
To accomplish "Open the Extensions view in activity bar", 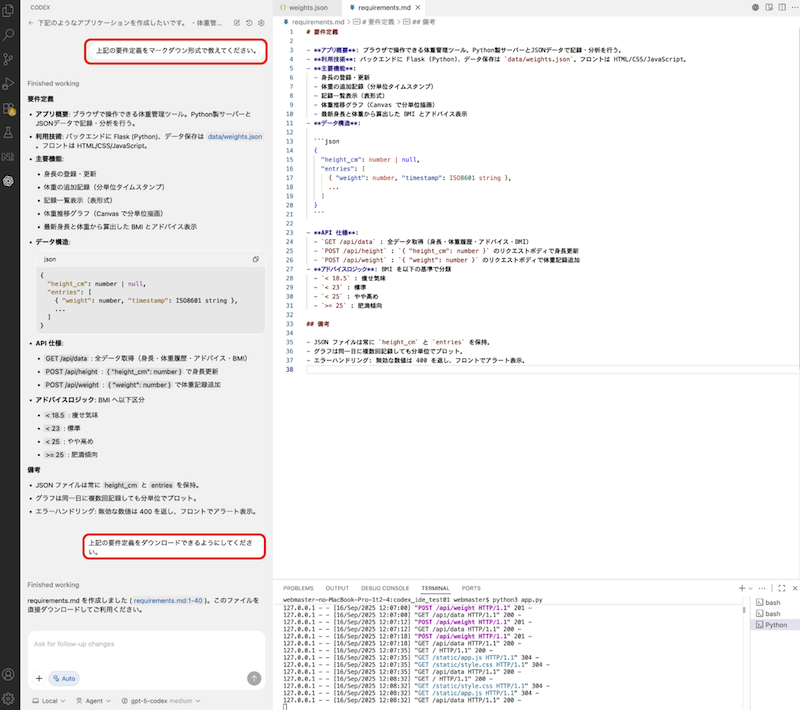I will pyautogui.click(x=8, y=108).
